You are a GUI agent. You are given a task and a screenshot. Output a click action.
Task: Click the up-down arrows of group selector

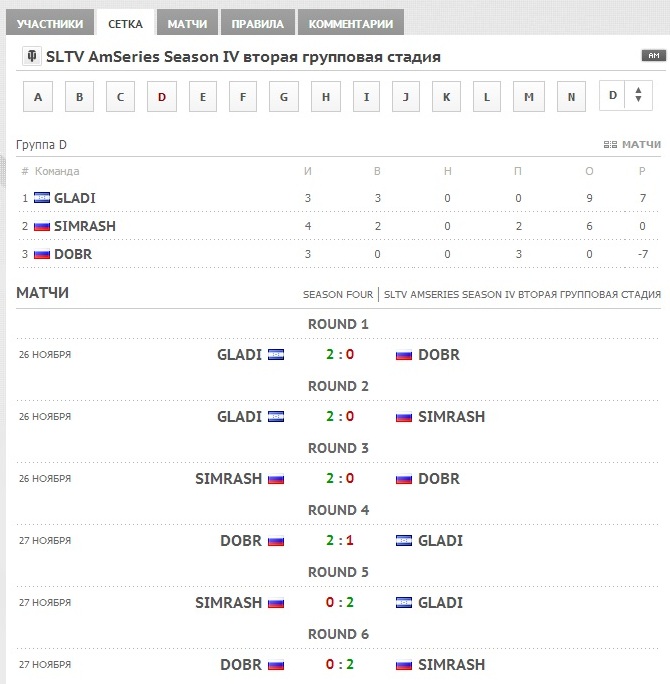pos(639,95)
